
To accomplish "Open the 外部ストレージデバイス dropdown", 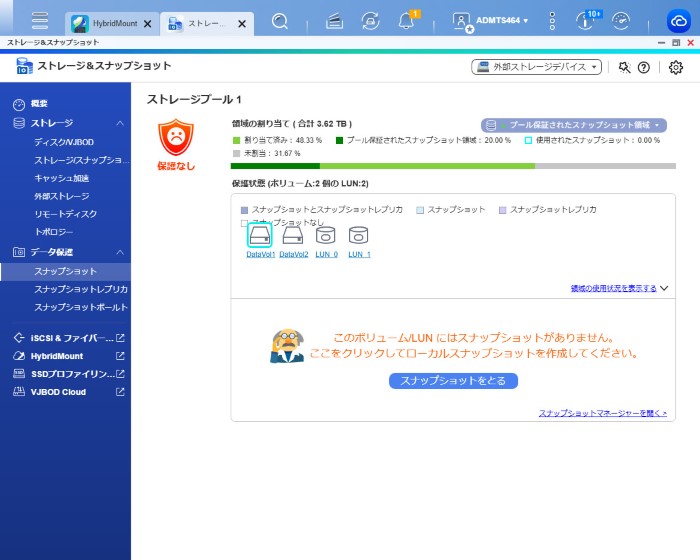I will [537, 67].
